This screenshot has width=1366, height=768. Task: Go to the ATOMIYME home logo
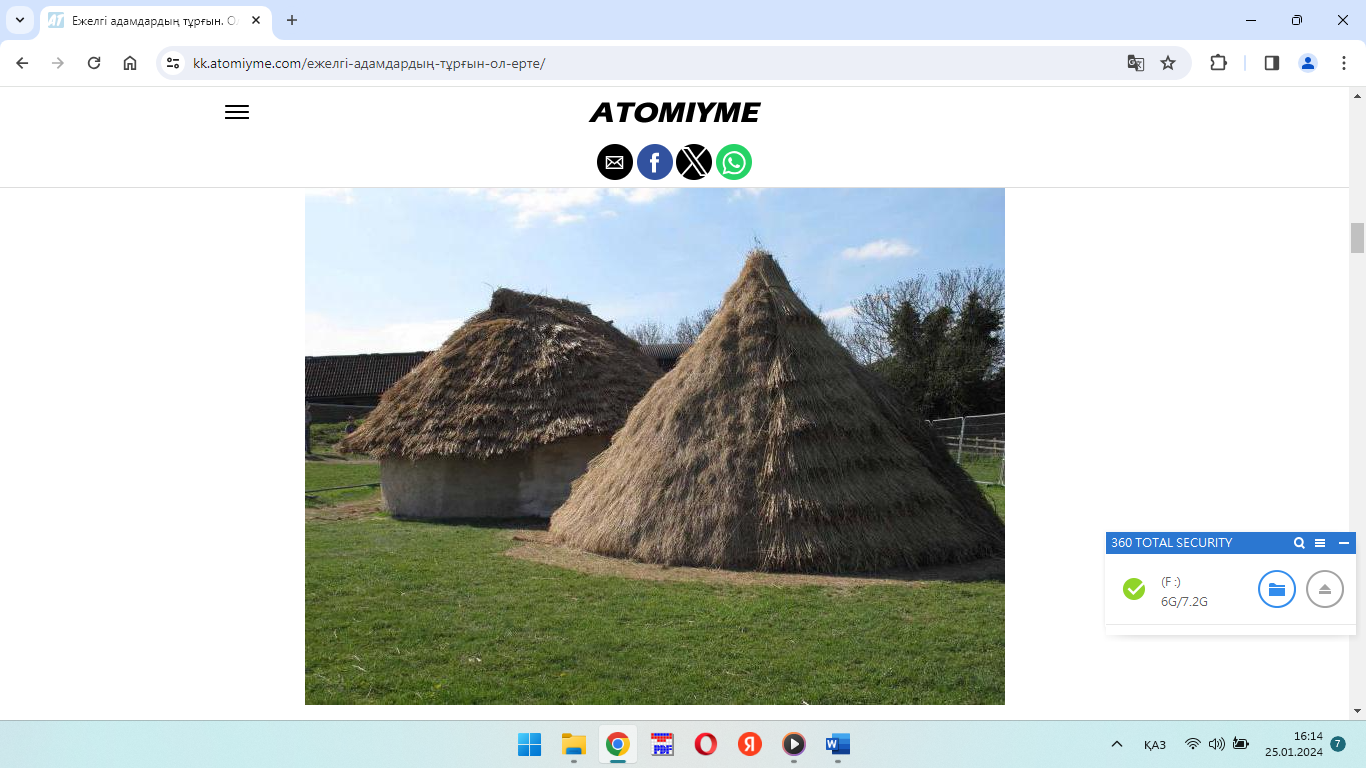tap(675, 112)
